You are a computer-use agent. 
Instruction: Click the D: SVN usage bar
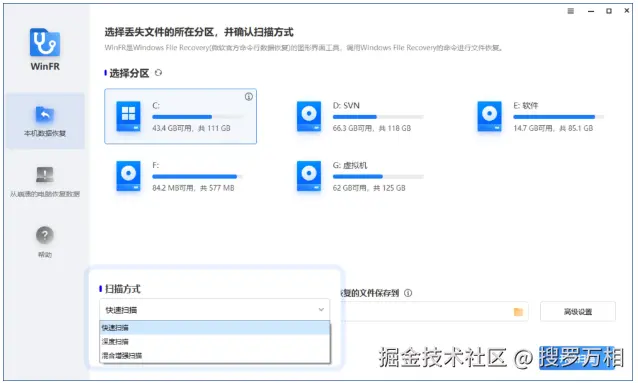pyautogui.click(x=378, y=117)
